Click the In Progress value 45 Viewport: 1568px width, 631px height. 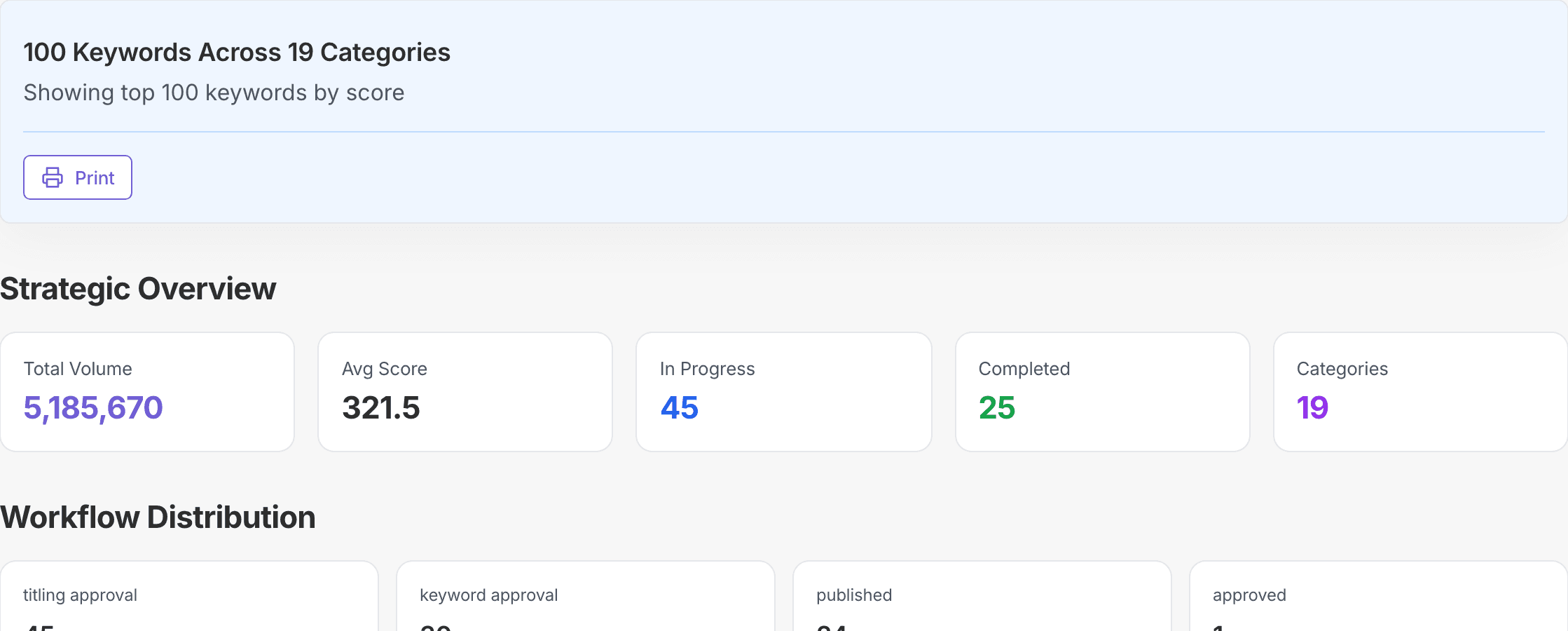(x=678, y=409)
